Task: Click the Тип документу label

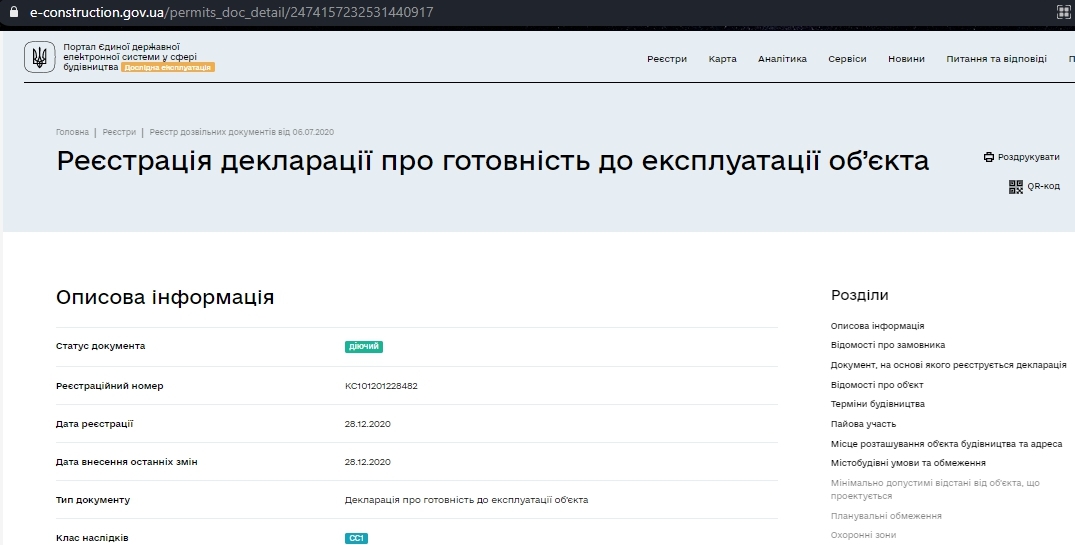Action: tap(93, 500)
